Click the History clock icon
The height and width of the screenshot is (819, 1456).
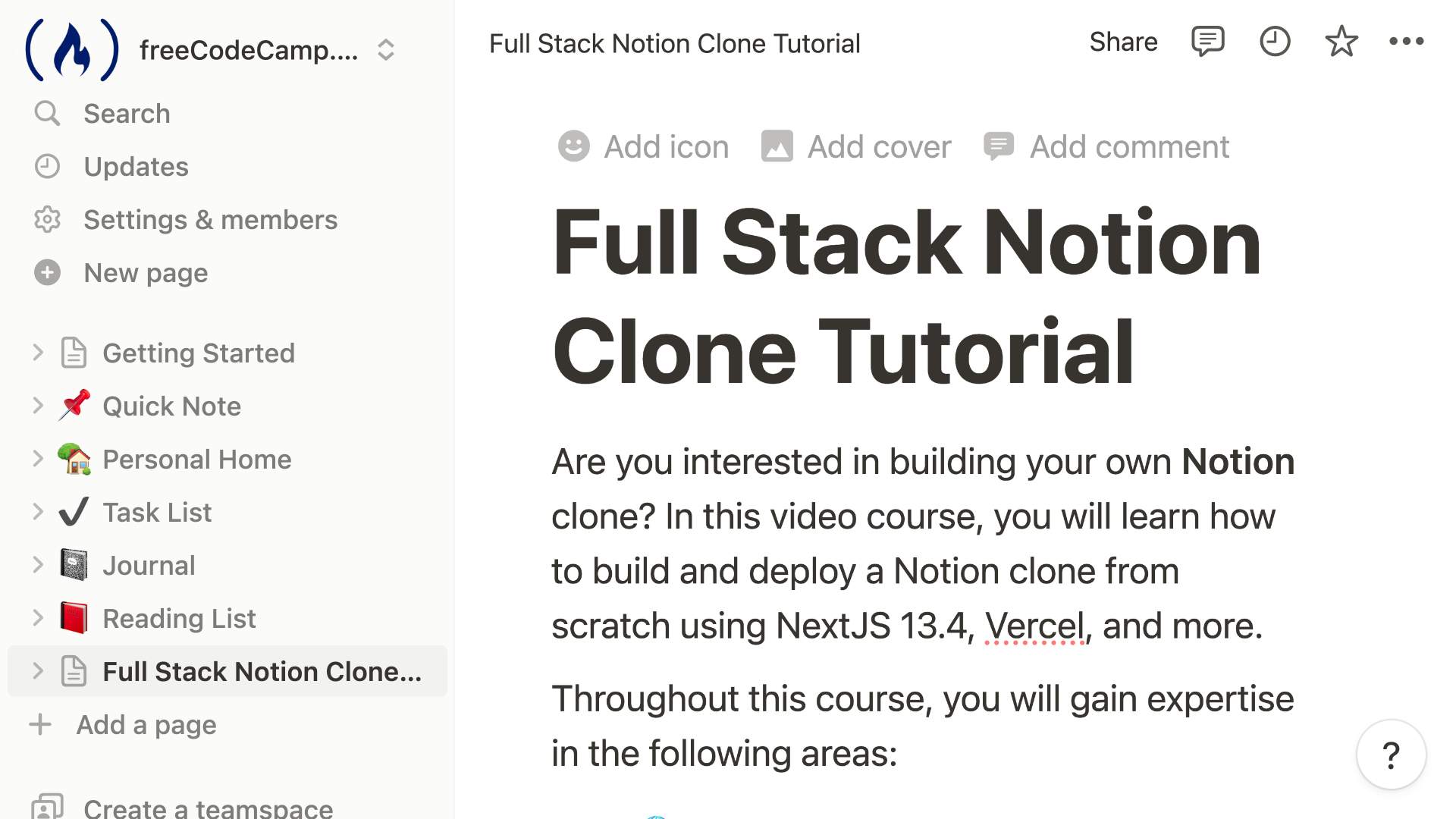point(1275,42)
